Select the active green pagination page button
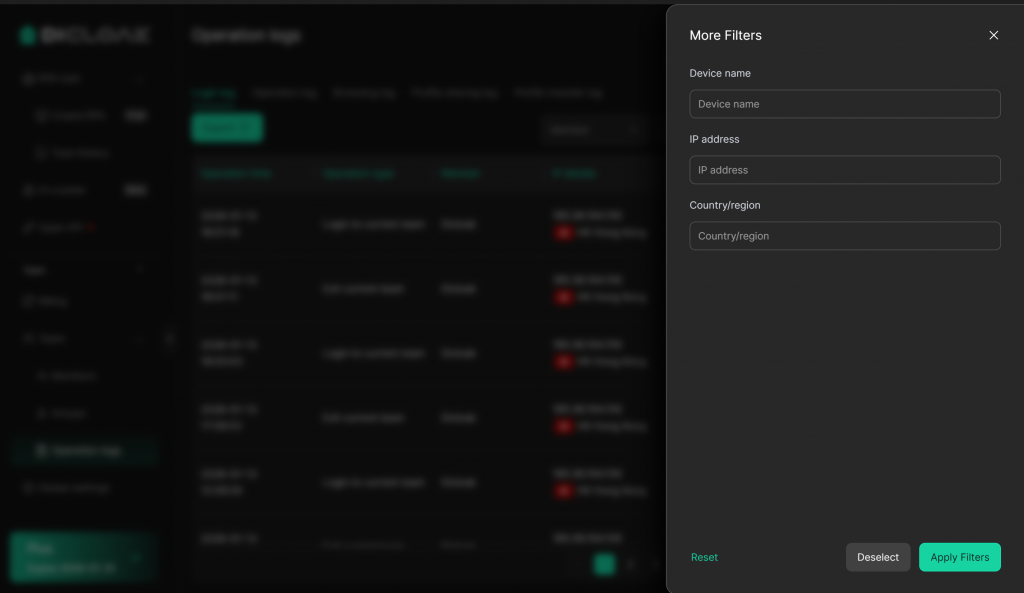 (604, 564)
